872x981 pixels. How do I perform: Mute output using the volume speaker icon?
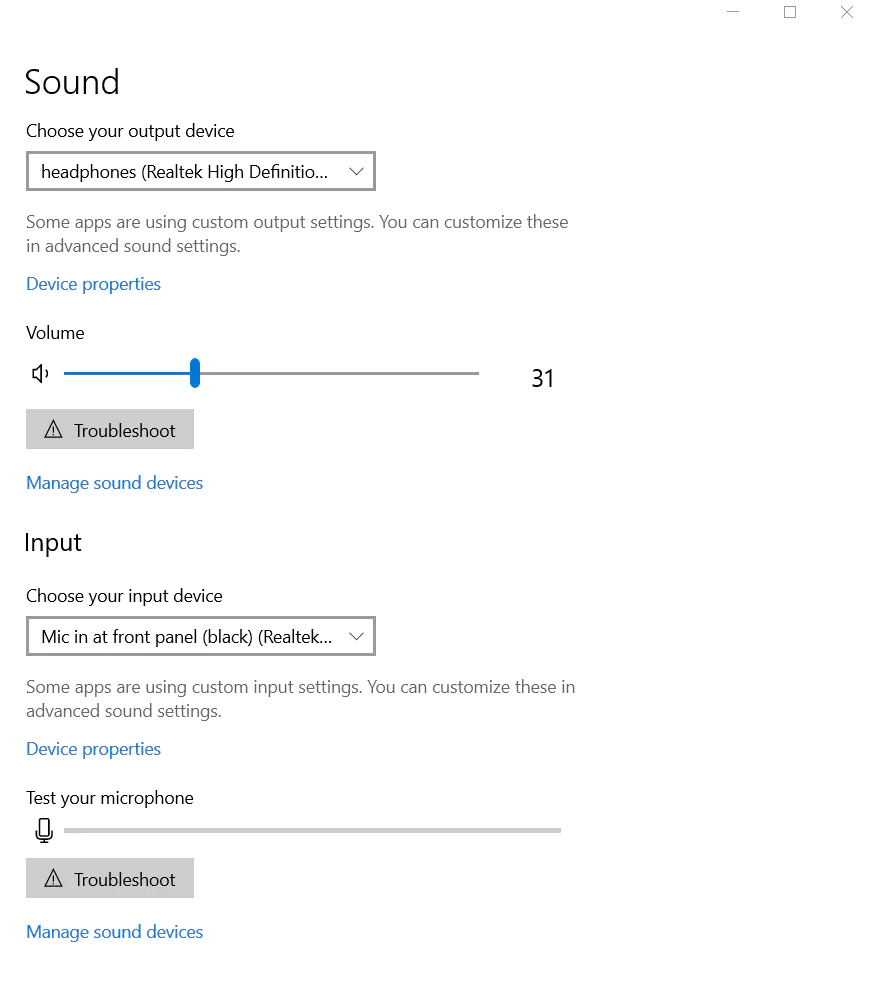pos(40,374)
